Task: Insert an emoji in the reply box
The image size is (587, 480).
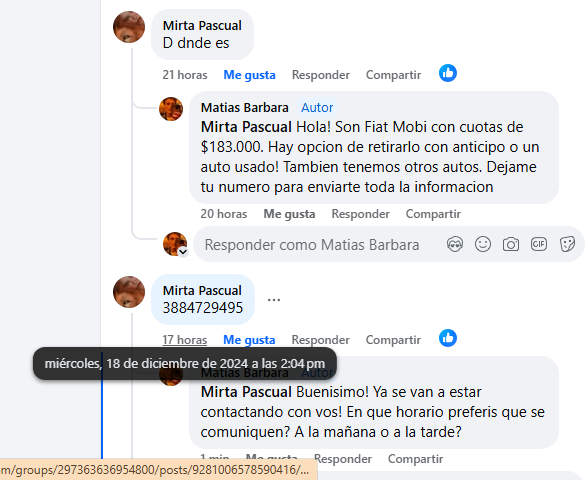Action: tap(483, 244)
